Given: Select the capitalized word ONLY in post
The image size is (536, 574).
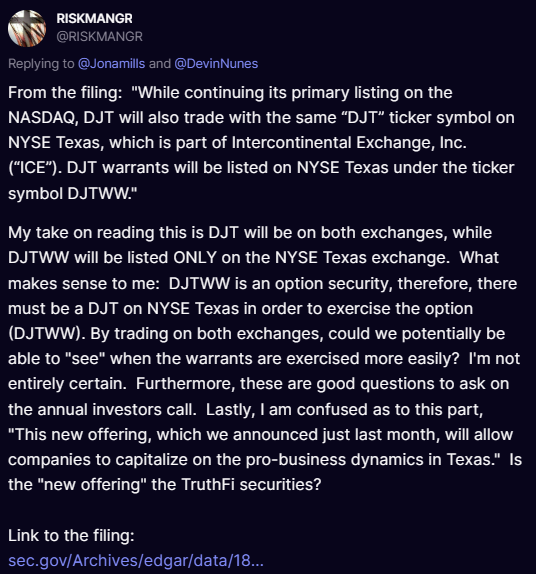Looking at the screenshot, I should tap(195, 258).
